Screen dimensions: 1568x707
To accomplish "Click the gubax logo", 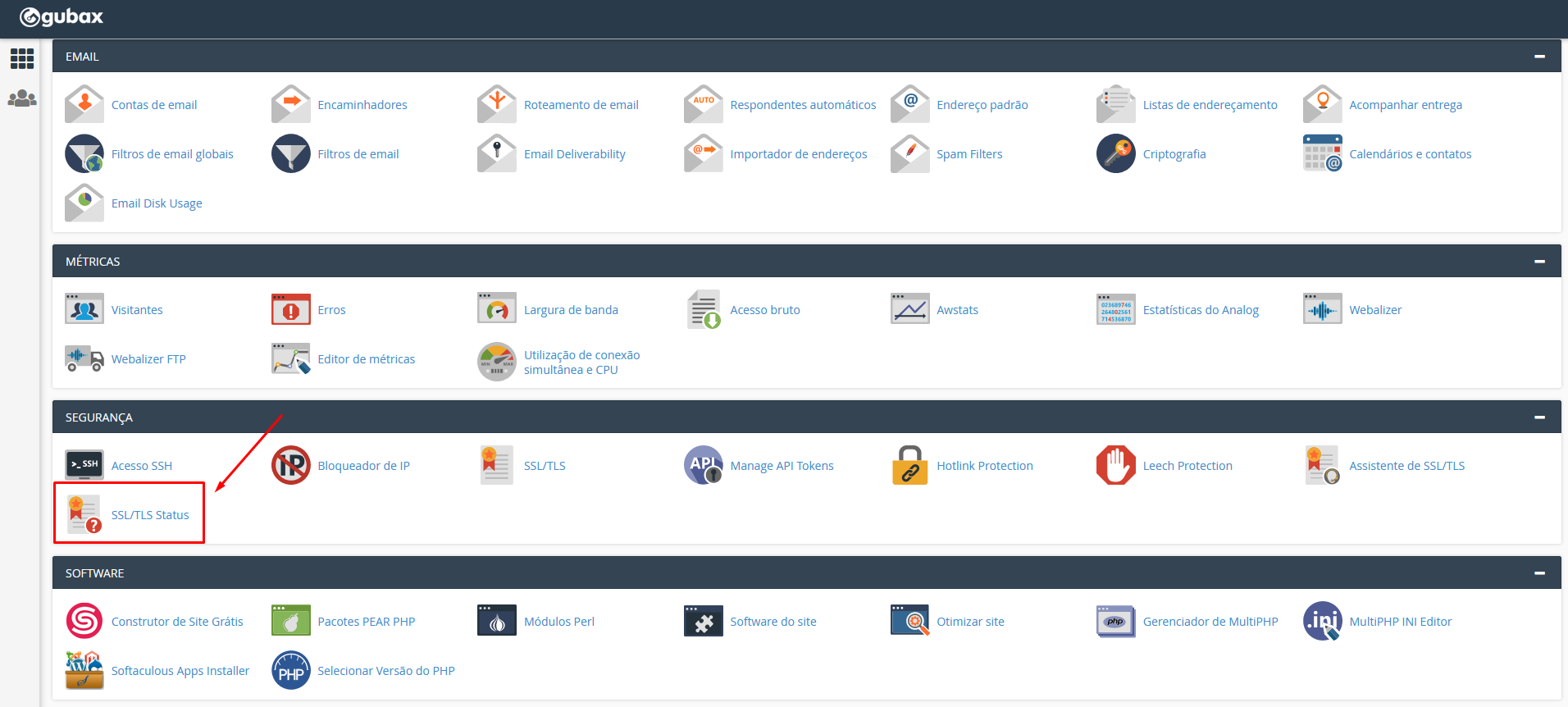I will (x=62, y=17).
